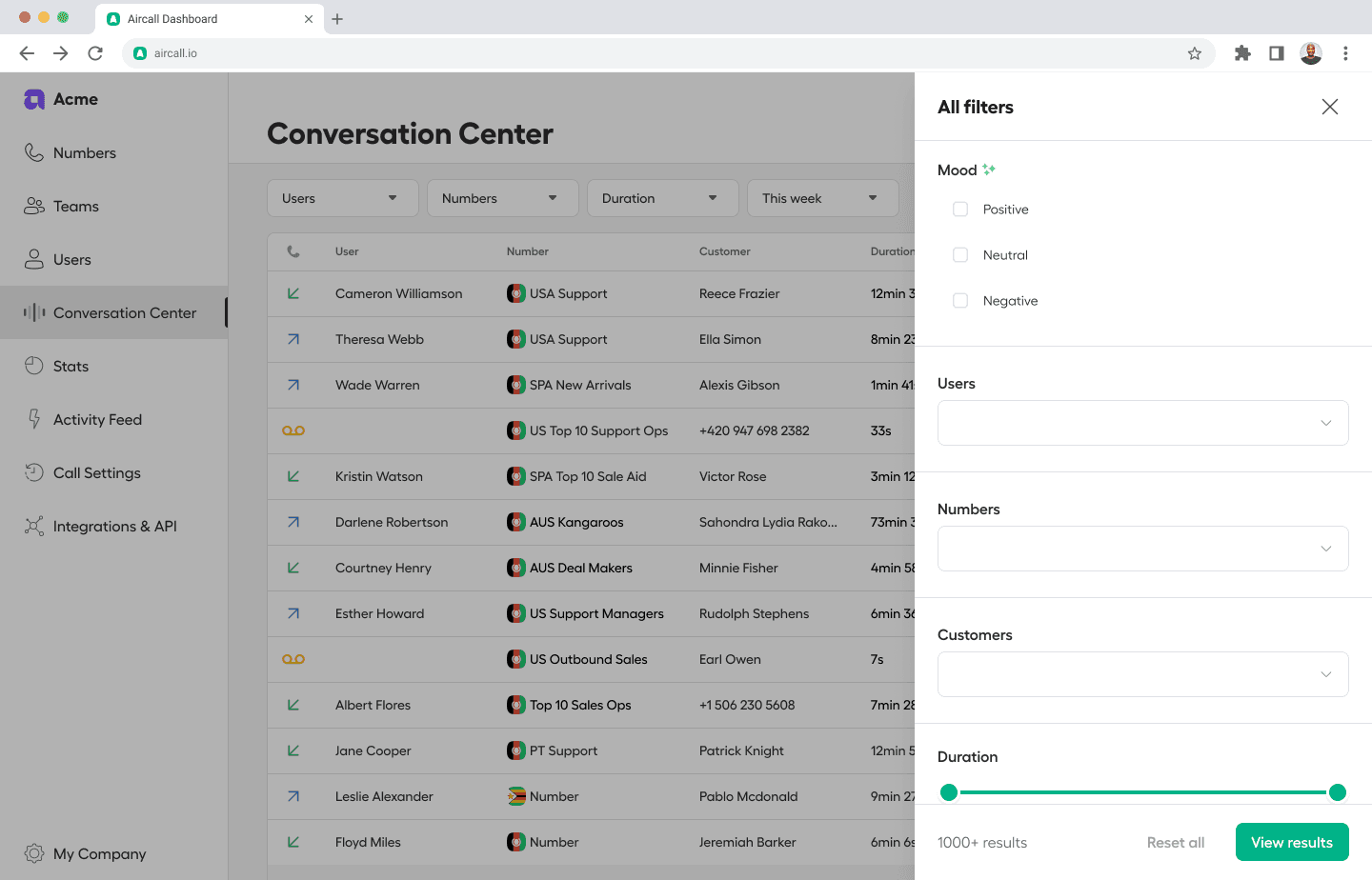Click the right Duration slider handle
This screenshot has width=1372, height=880.
point(1338,792)
